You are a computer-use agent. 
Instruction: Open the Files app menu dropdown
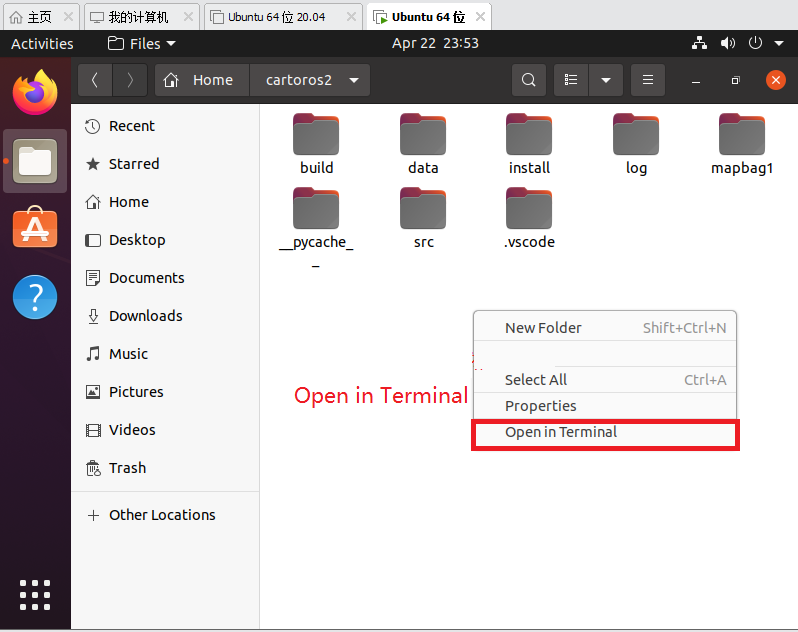pos(141,44)
